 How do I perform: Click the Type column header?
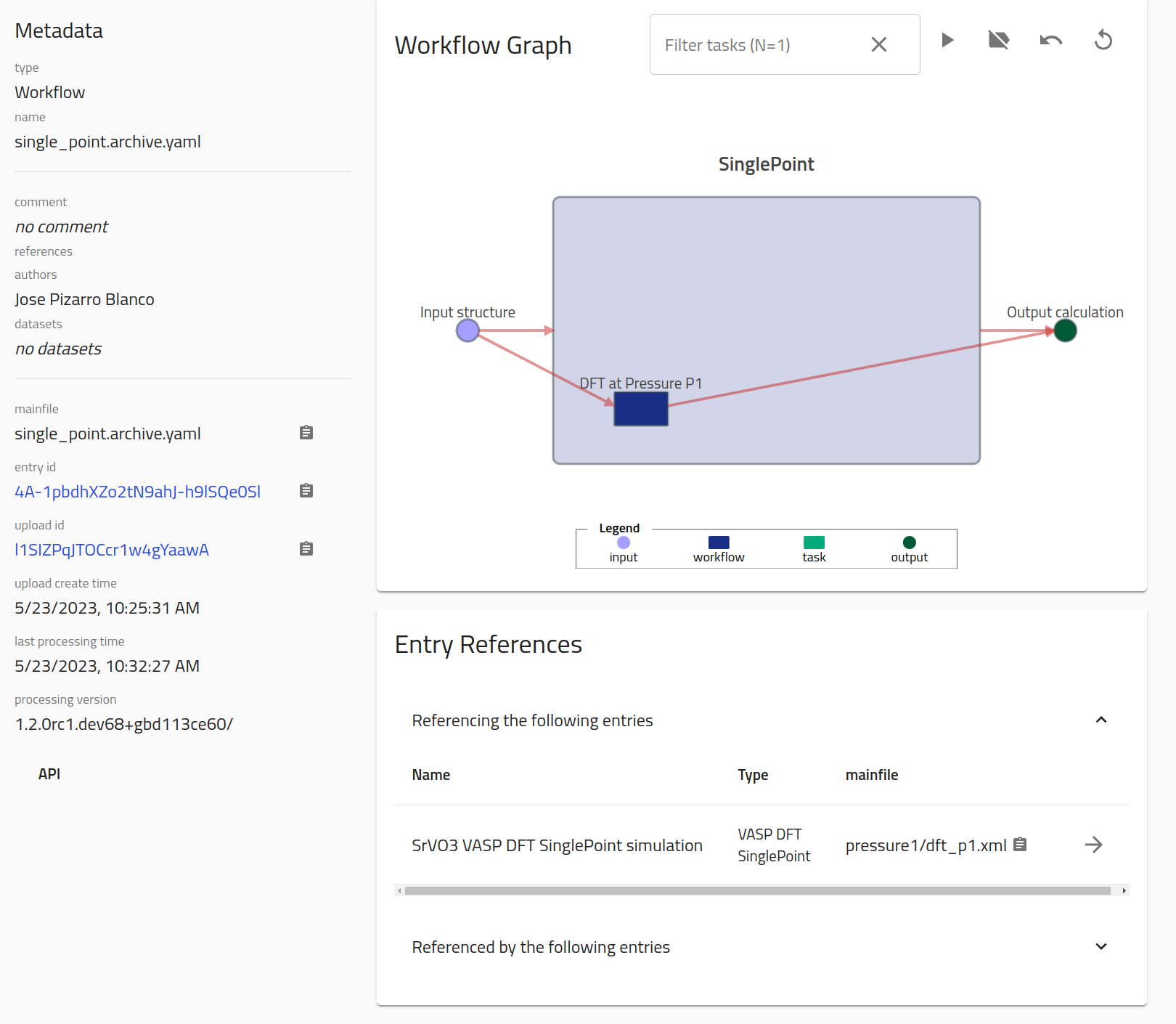pos(753,775)
